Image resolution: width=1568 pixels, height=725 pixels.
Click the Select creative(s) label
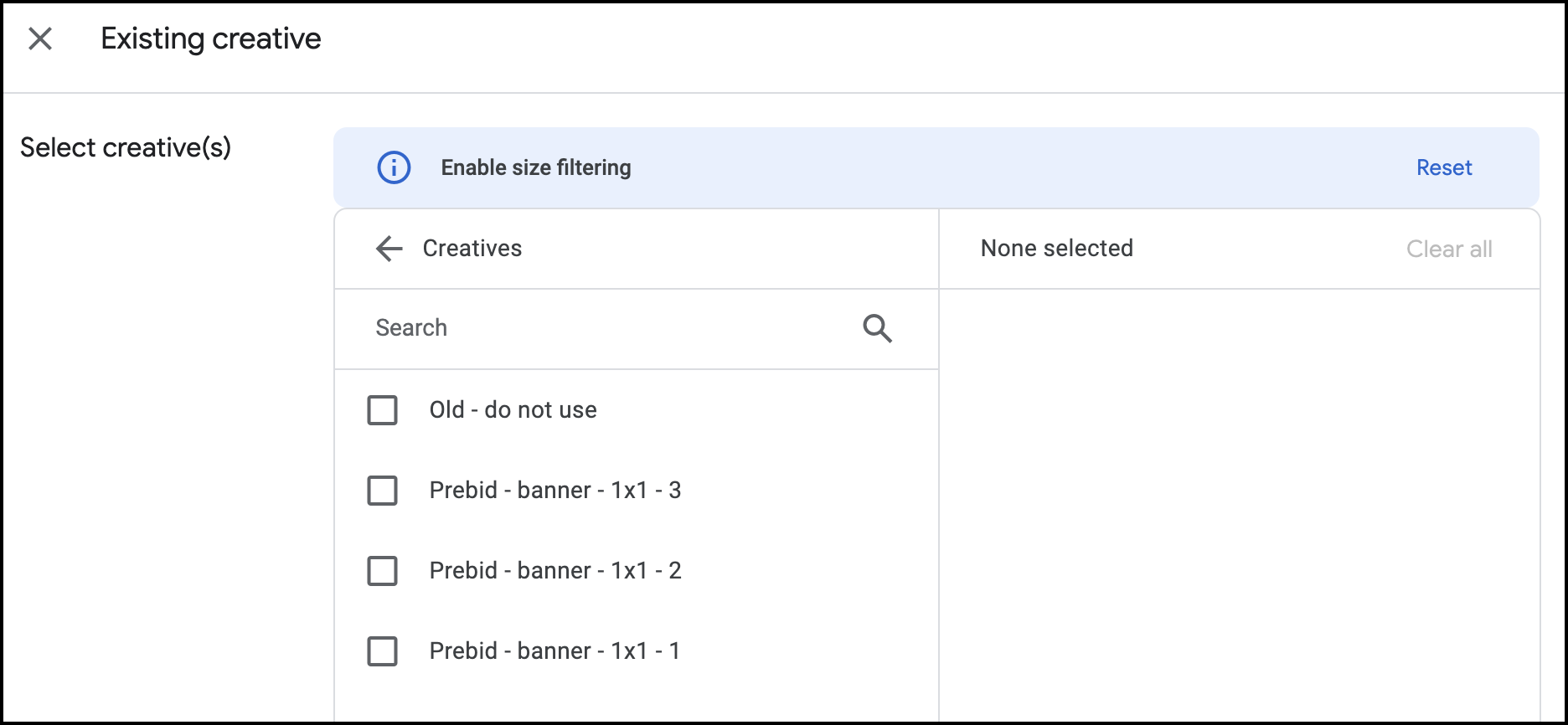click(123, 147)
